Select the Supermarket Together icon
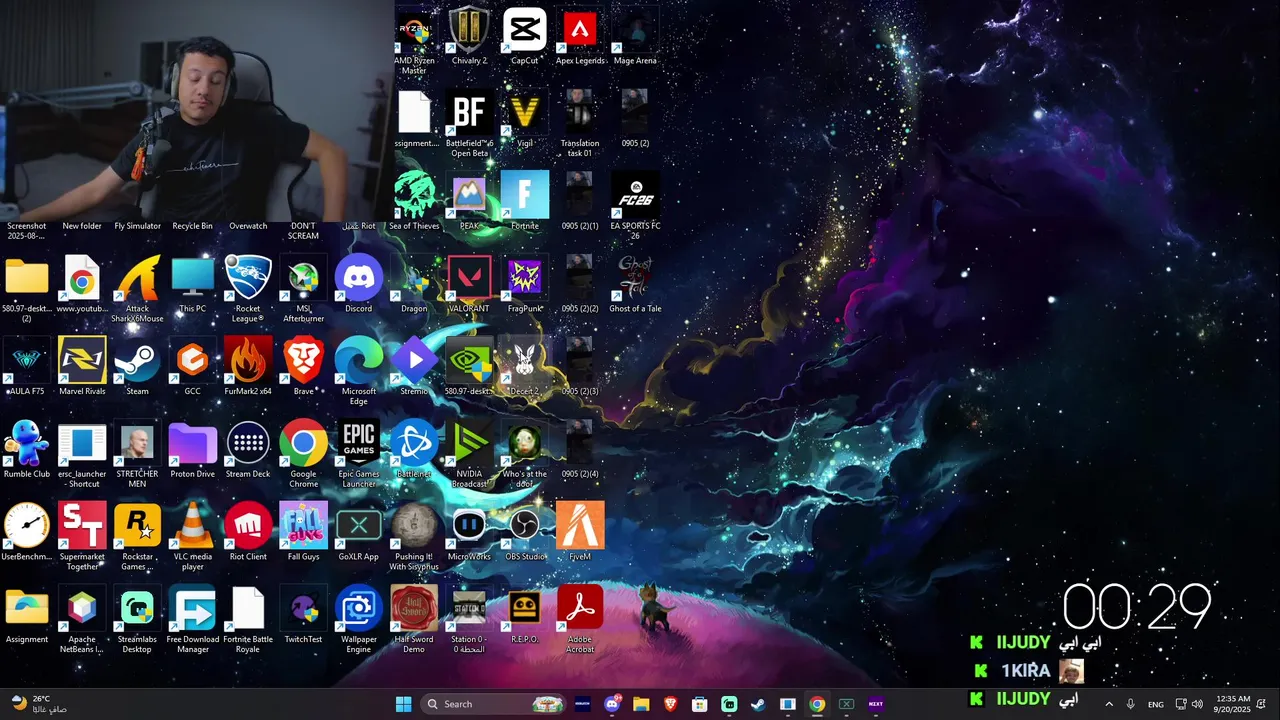The image size is (1280, 720). [82, 527]
